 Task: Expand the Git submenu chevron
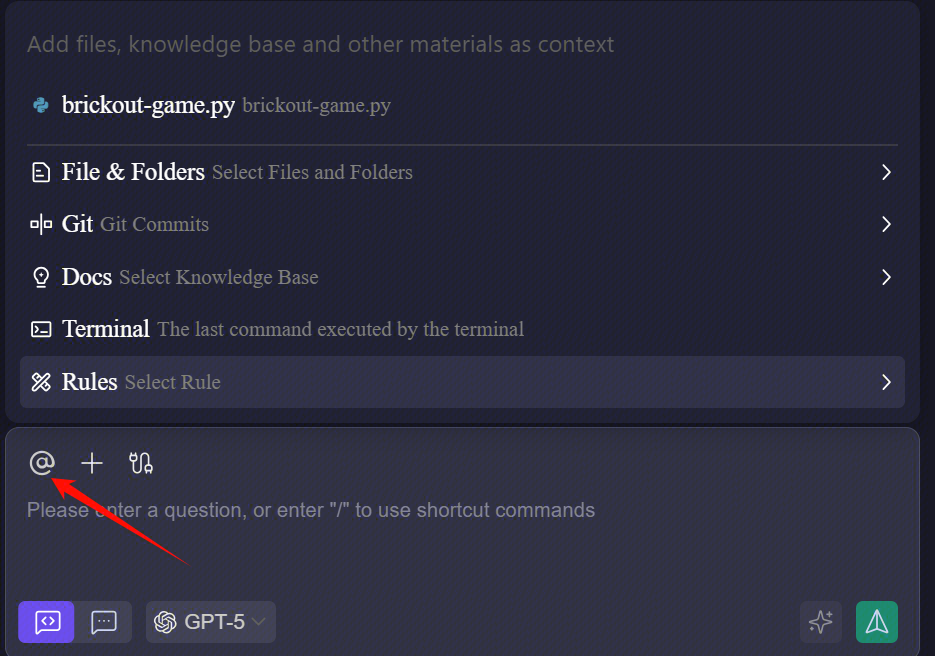885,224
